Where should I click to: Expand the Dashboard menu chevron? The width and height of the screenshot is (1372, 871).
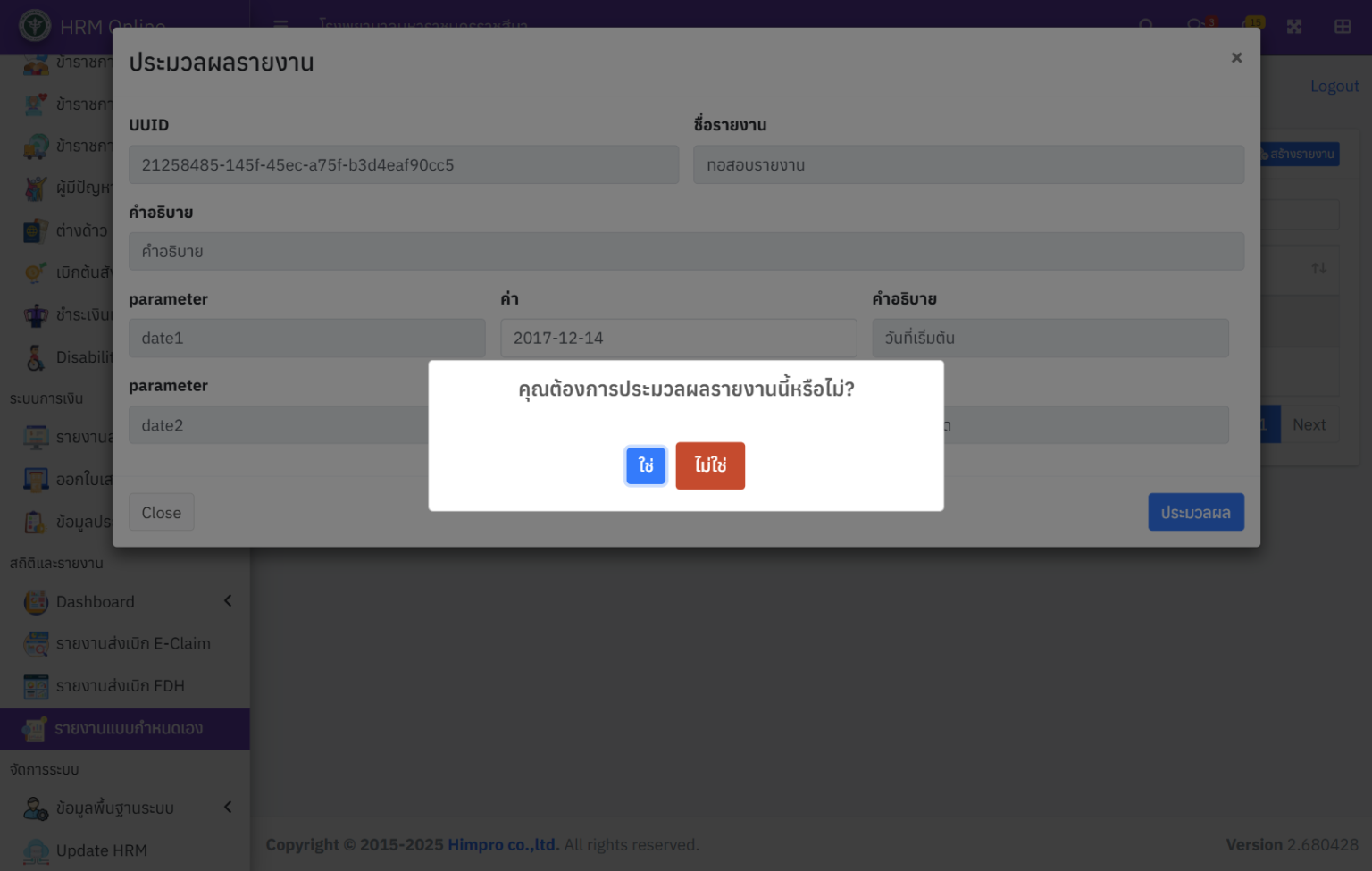228,601
